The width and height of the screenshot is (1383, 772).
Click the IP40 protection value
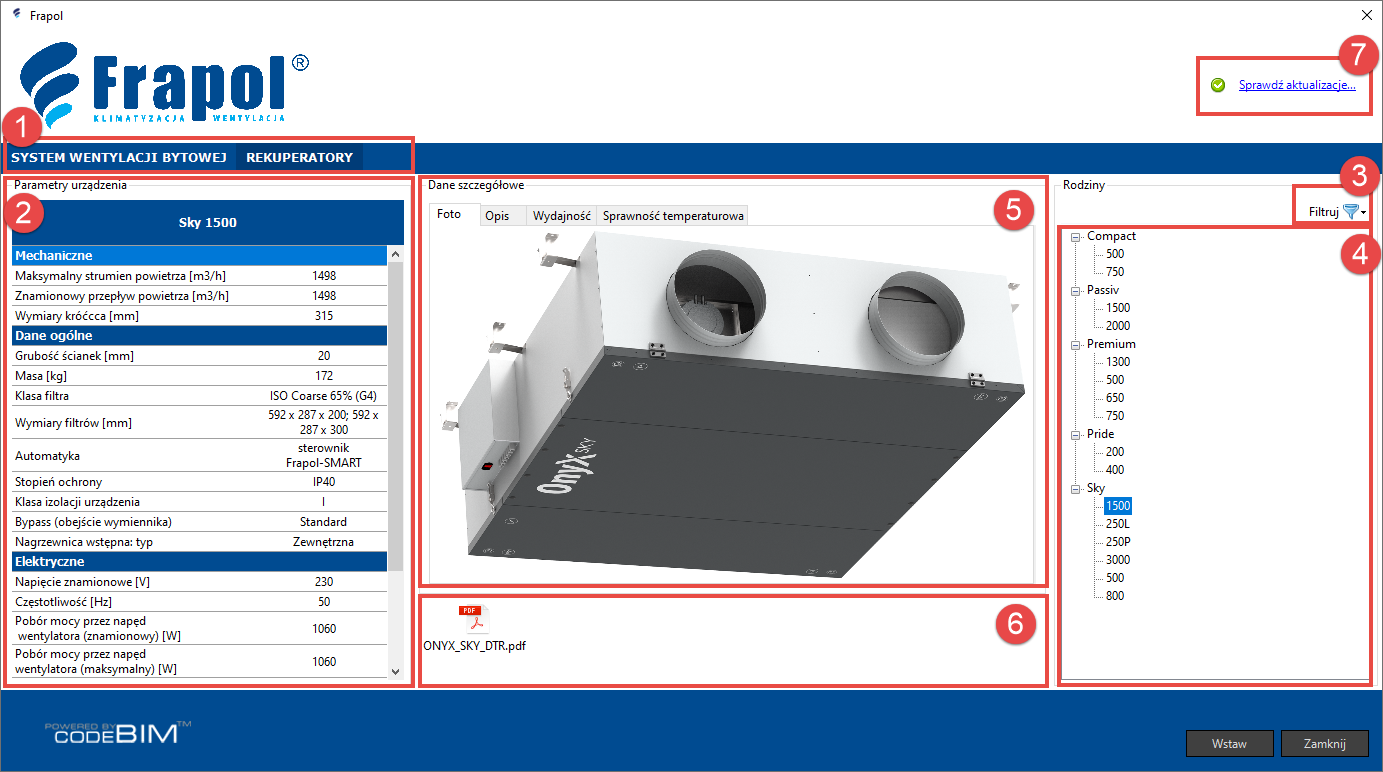[323, 482]
